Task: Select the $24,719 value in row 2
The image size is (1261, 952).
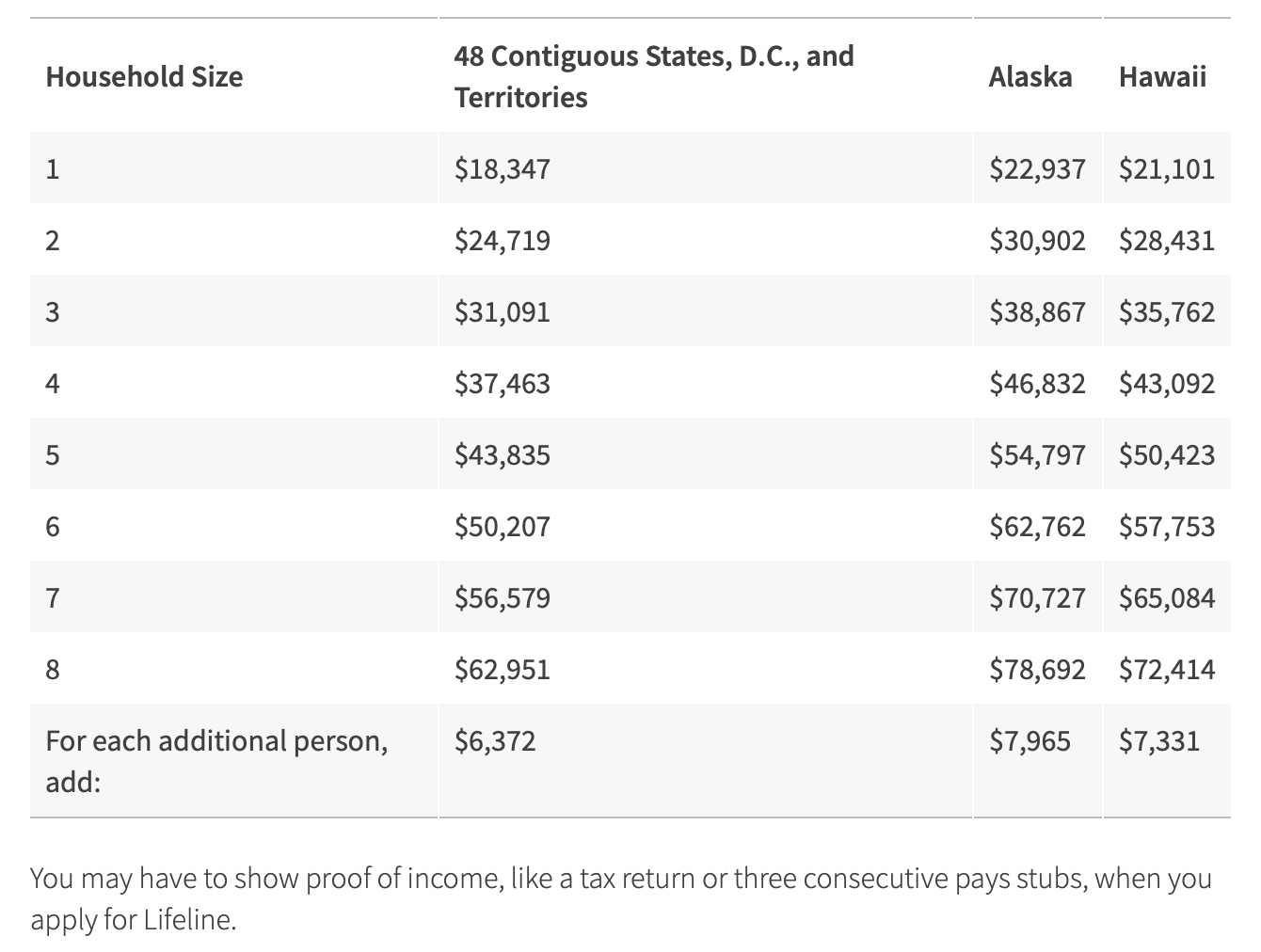Action: 503,240
